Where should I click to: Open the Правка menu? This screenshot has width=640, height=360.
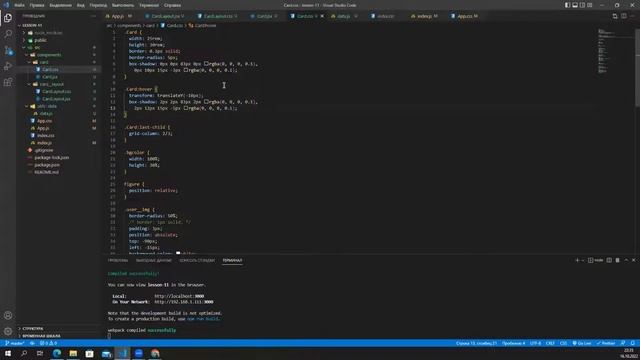(37, 5)
